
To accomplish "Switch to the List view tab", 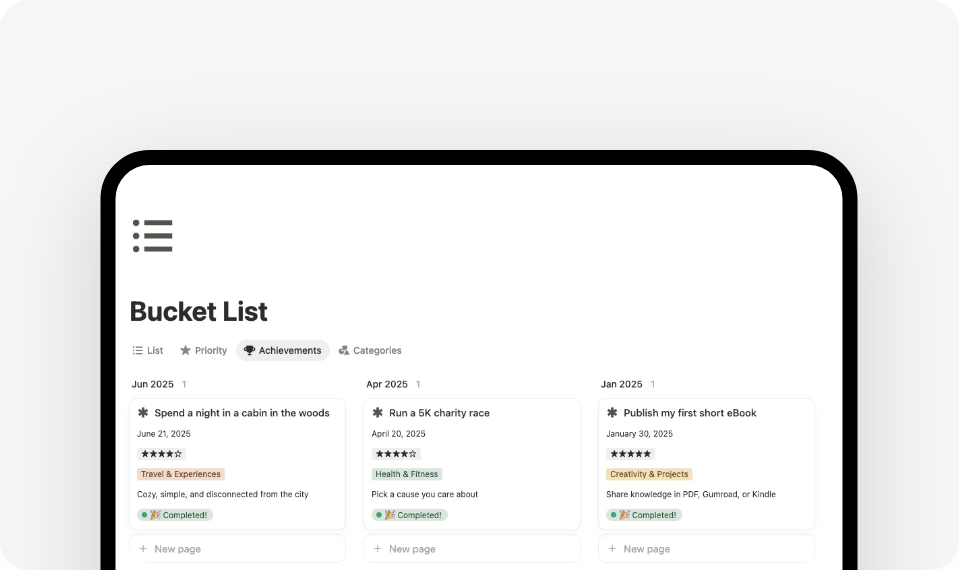I will pos(147,350).
